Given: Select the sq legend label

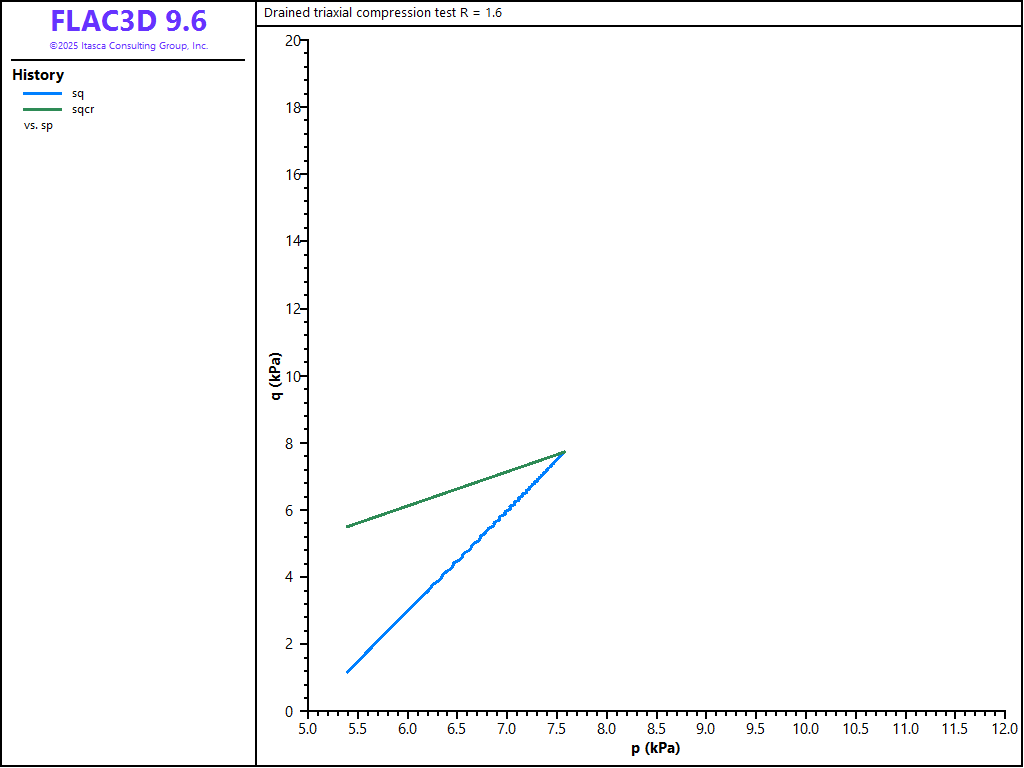Looking at the screenshot, I should point(78,94).
